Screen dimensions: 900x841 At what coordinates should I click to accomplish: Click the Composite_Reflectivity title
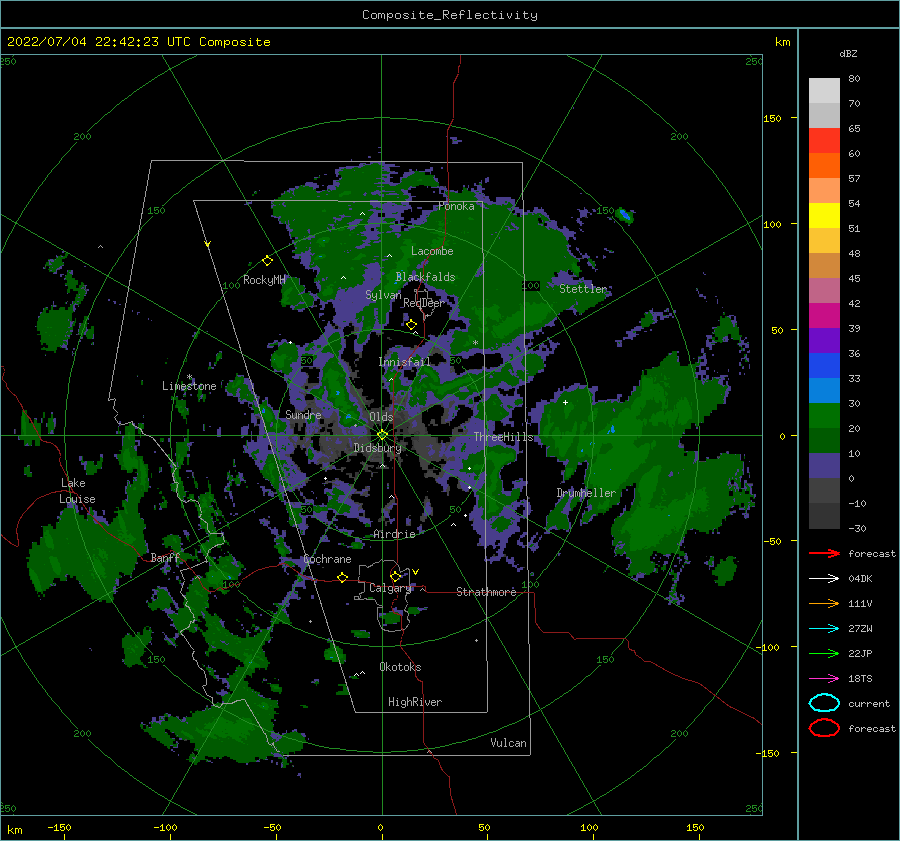coord(450,15)
